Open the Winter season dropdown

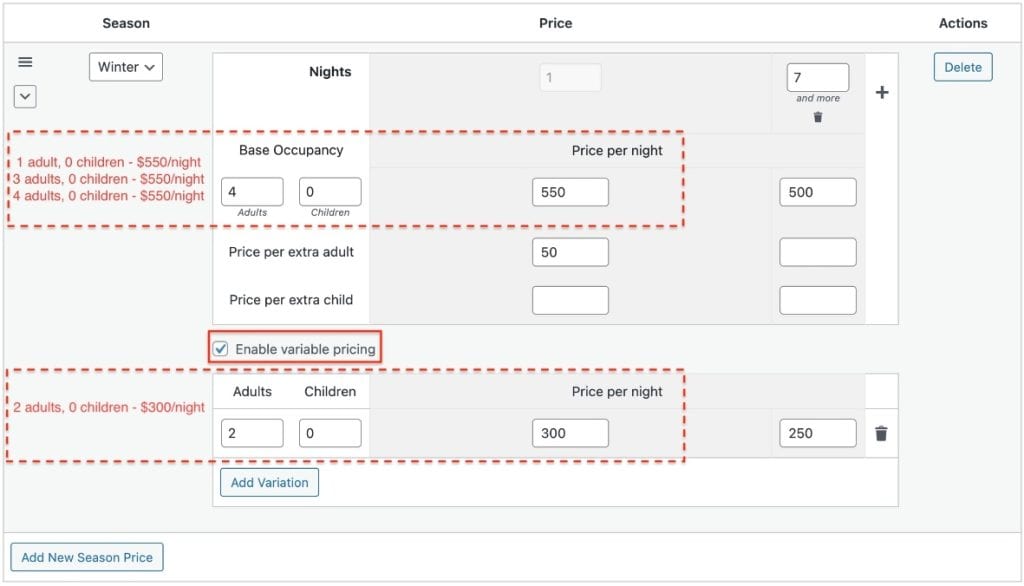(126, 67)
